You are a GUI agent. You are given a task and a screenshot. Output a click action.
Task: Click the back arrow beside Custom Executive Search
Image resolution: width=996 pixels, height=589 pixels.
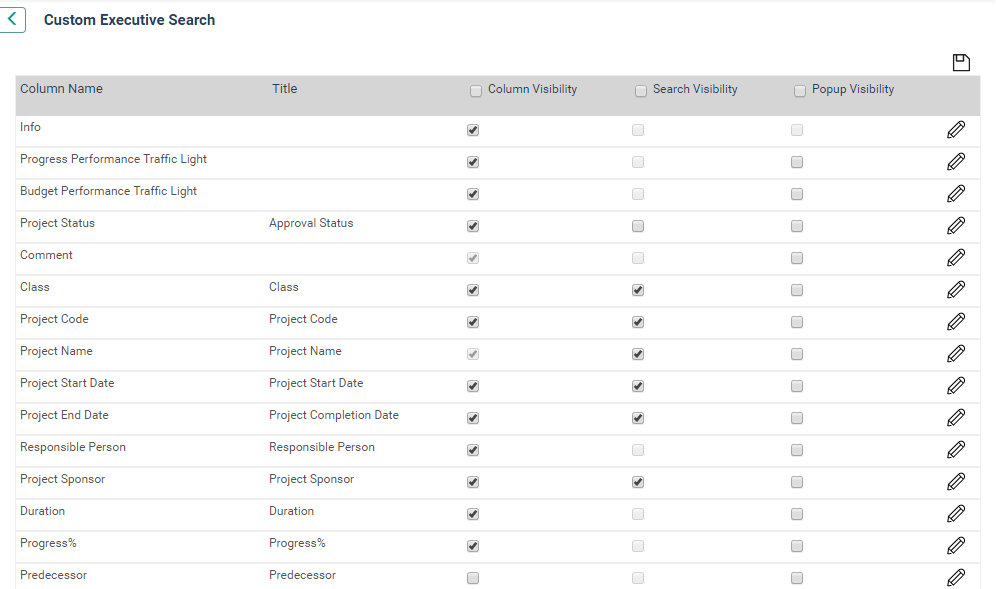12,20
